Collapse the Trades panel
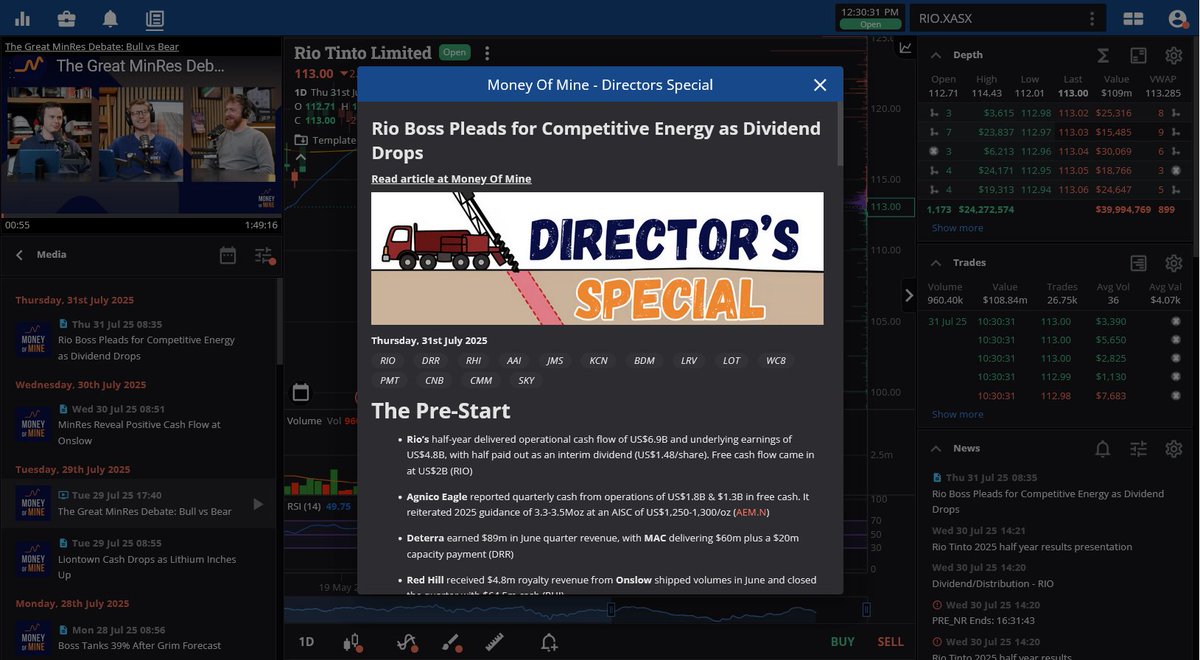The height and width of the screenshot is (660, 1200). pos(936,262)
